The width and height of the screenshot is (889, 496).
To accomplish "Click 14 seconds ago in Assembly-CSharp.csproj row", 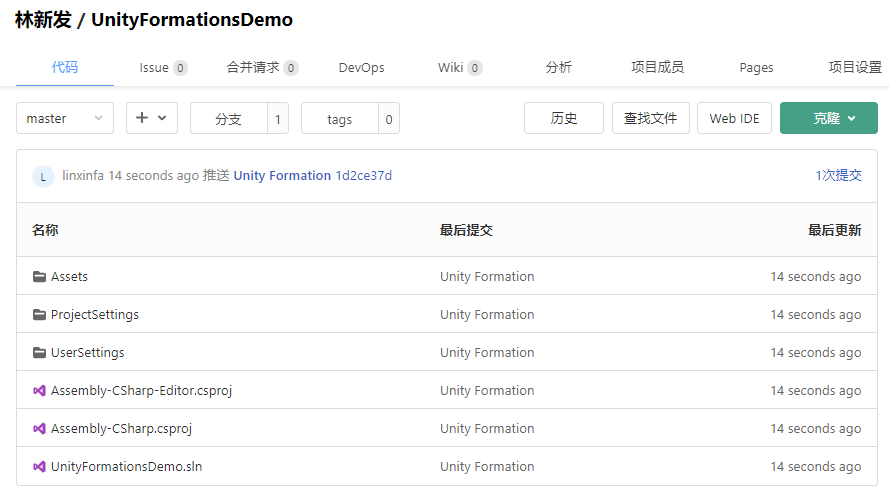I will [x=816, y=429].
